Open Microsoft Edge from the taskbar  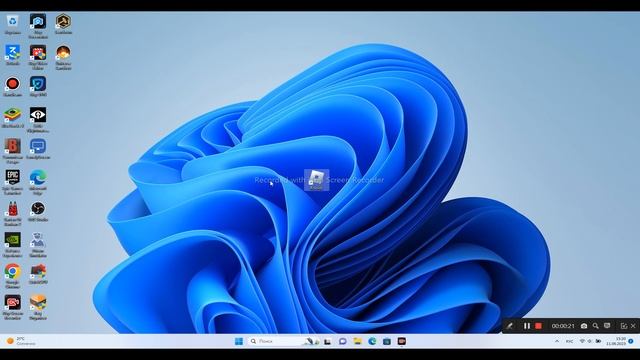point(372,341)
